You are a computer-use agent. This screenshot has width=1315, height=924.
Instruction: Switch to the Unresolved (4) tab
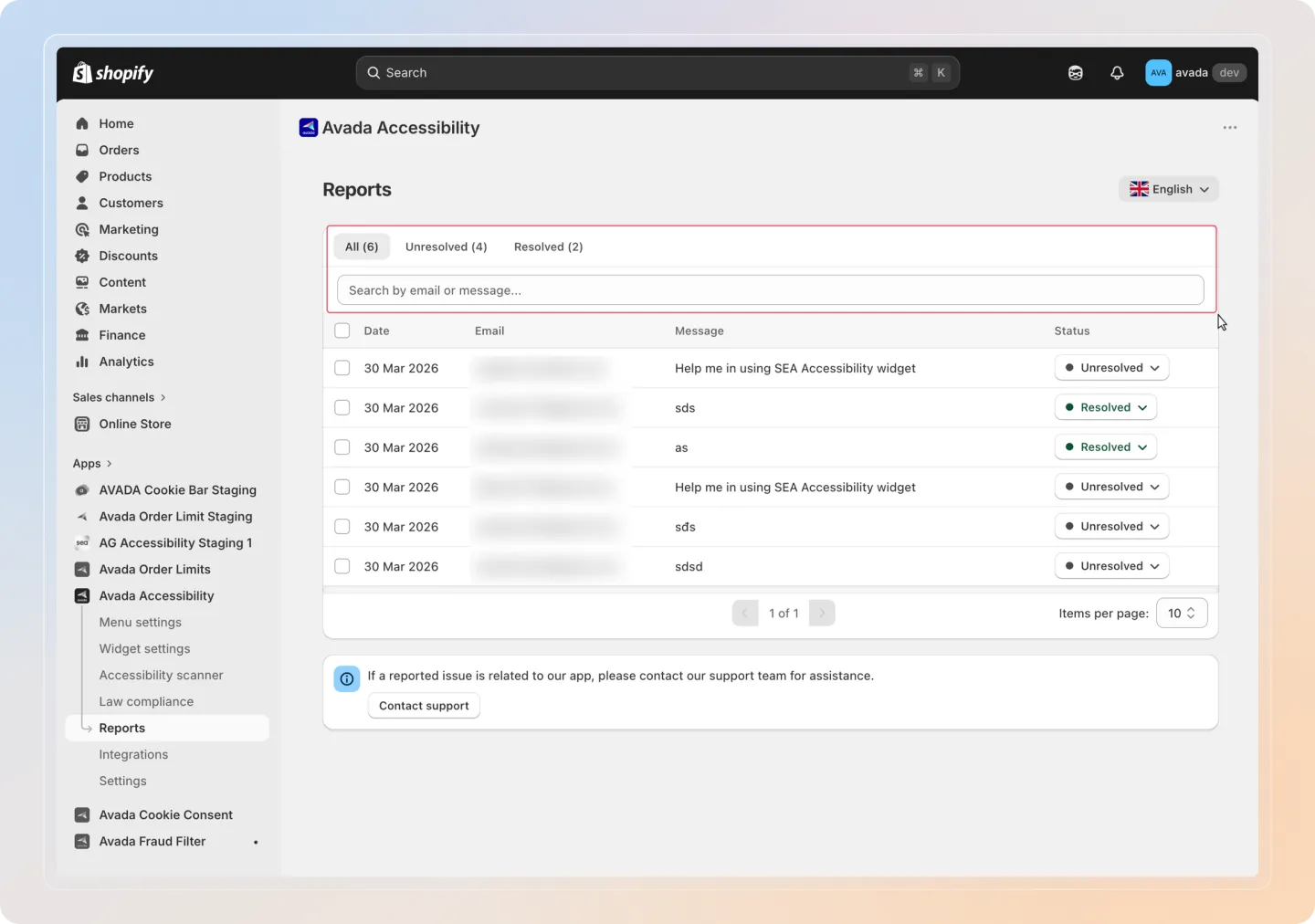click(x=447, y=247)
